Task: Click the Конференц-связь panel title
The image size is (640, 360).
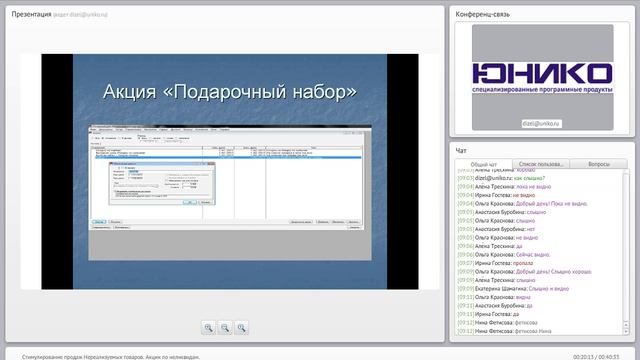Action: [482, 14]
